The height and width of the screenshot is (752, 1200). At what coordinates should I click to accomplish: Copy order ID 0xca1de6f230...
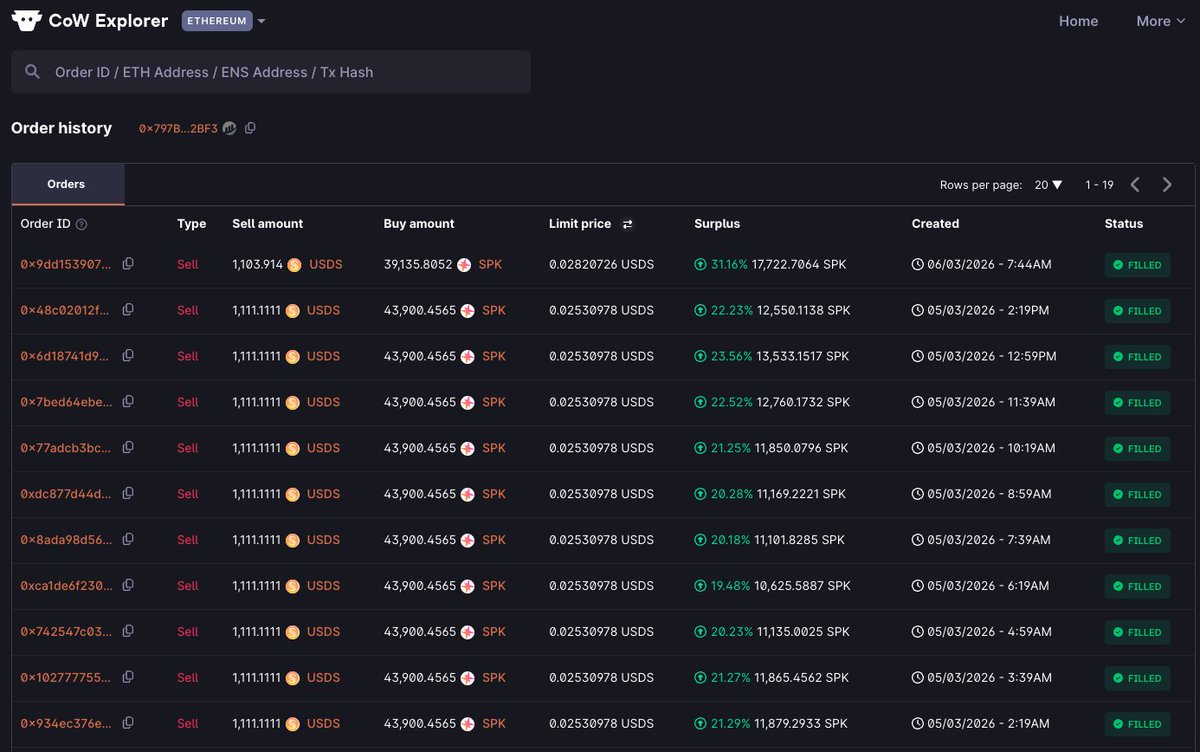pos(128,585)
